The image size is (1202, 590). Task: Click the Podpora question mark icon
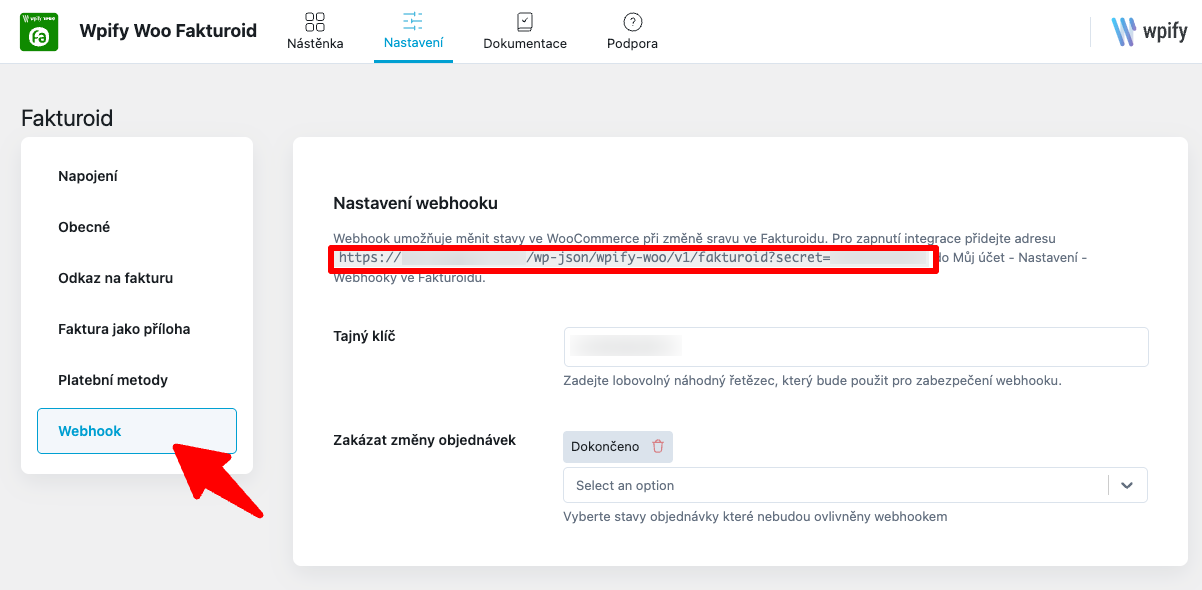pos(631,19)
